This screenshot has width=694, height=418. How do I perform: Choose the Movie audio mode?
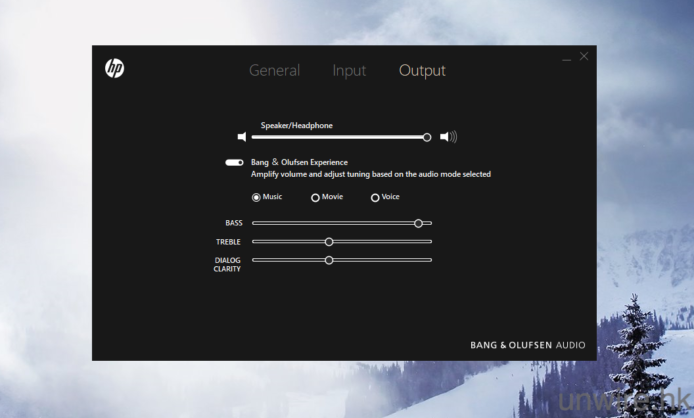pyautogui.click(x=316, y=197)
